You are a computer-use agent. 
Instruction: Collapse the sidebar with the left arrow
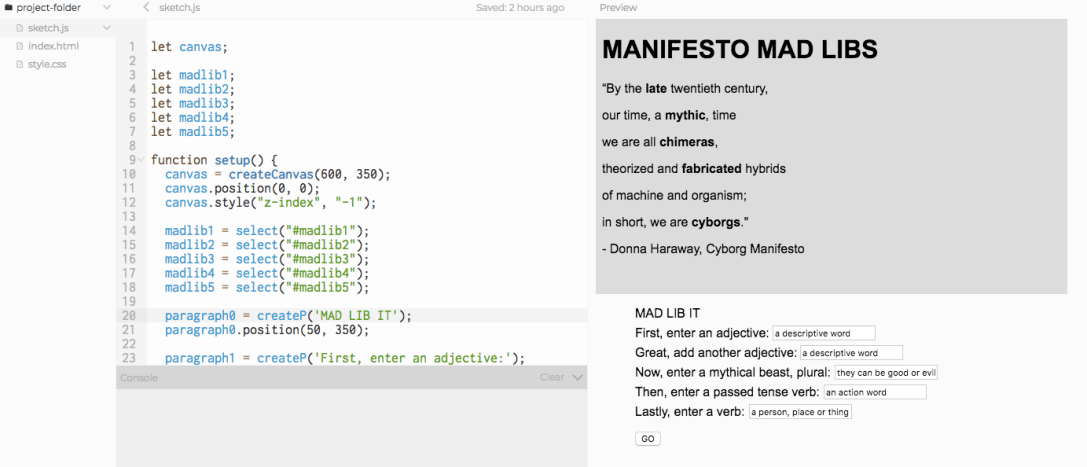pos(146,8)
